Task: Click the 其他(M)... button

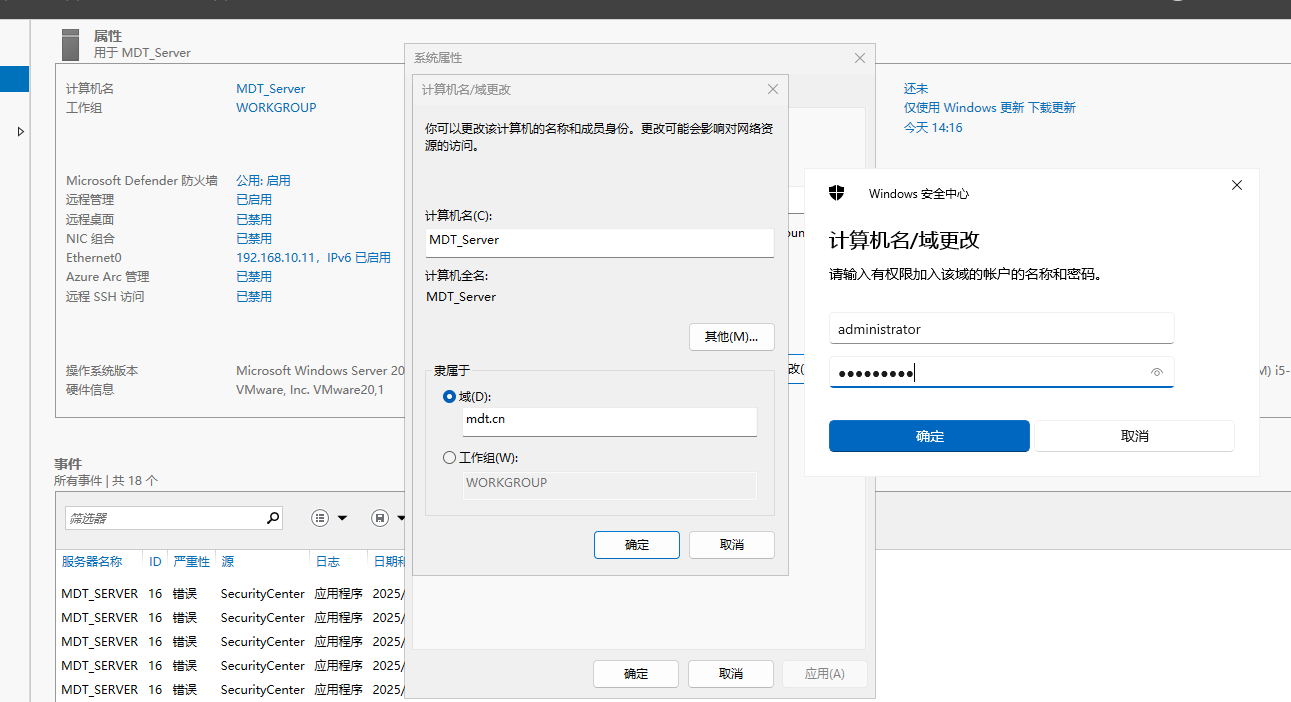Action: point(731,336)
